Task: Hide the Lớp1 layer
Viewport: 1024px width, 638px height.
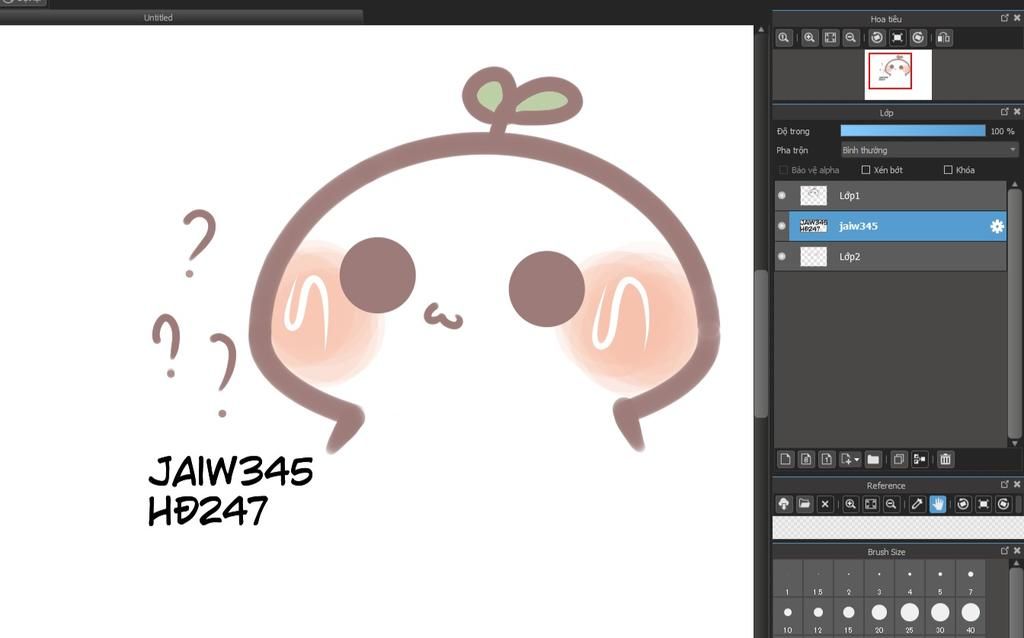Action: [782, 195]
